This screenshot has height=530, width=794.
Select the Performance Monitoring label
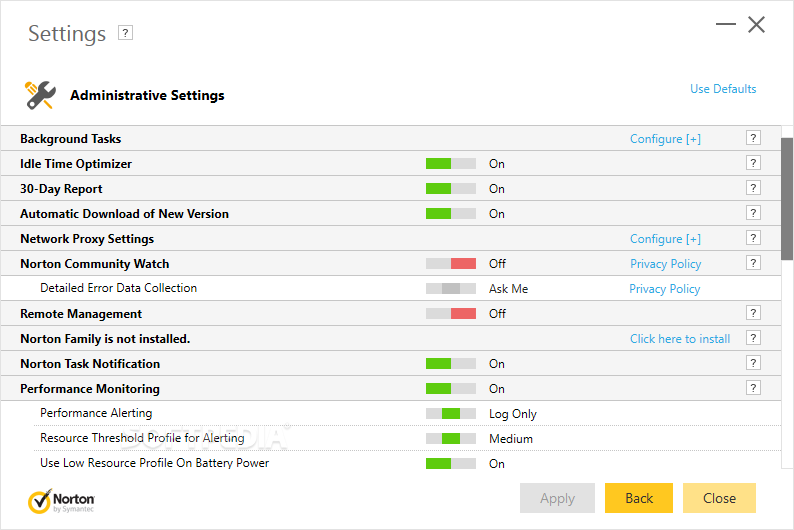[90, 389]
